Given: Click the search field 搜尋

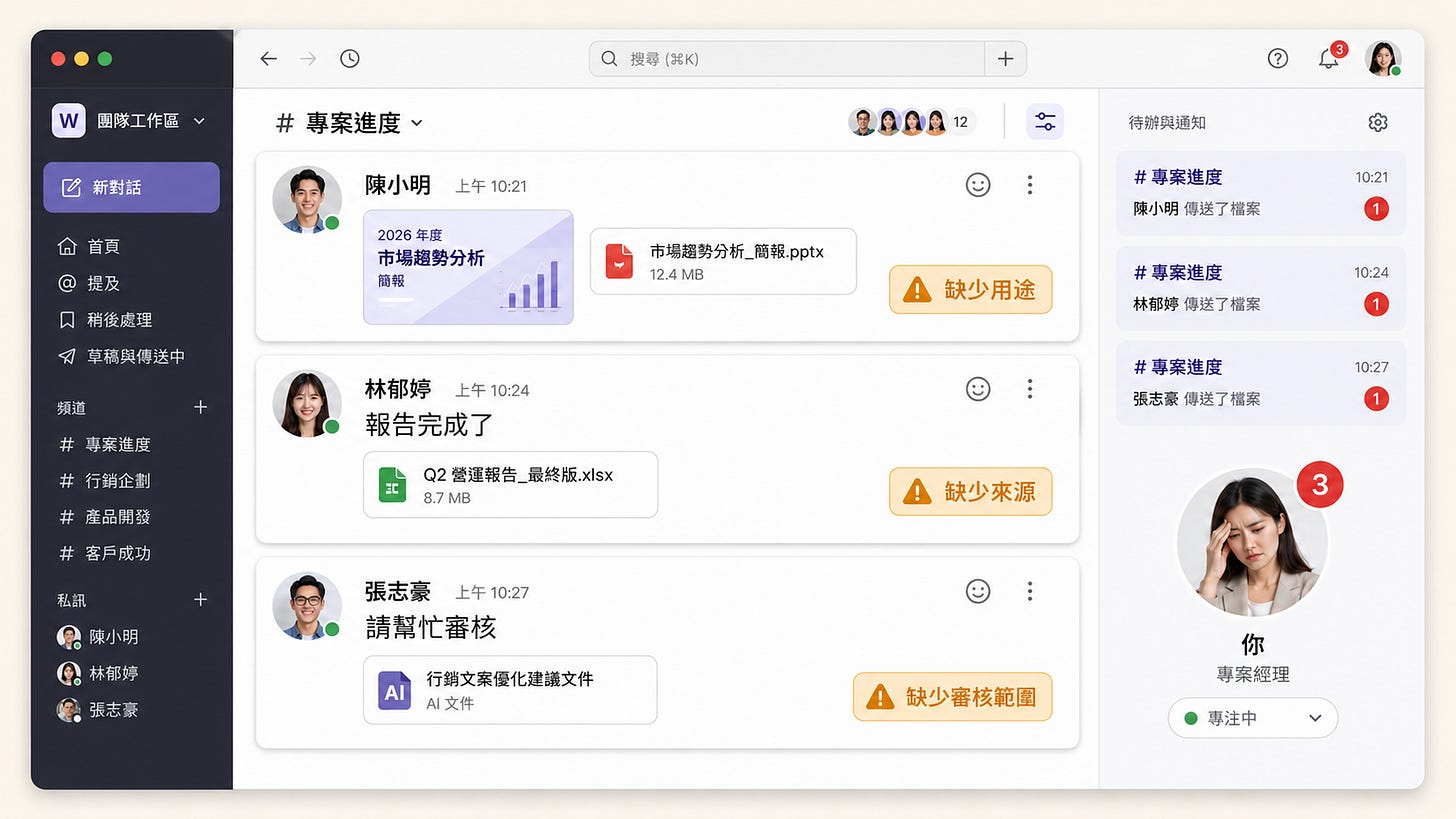Looking at the screenshot, I should click(x=787, y=59).
